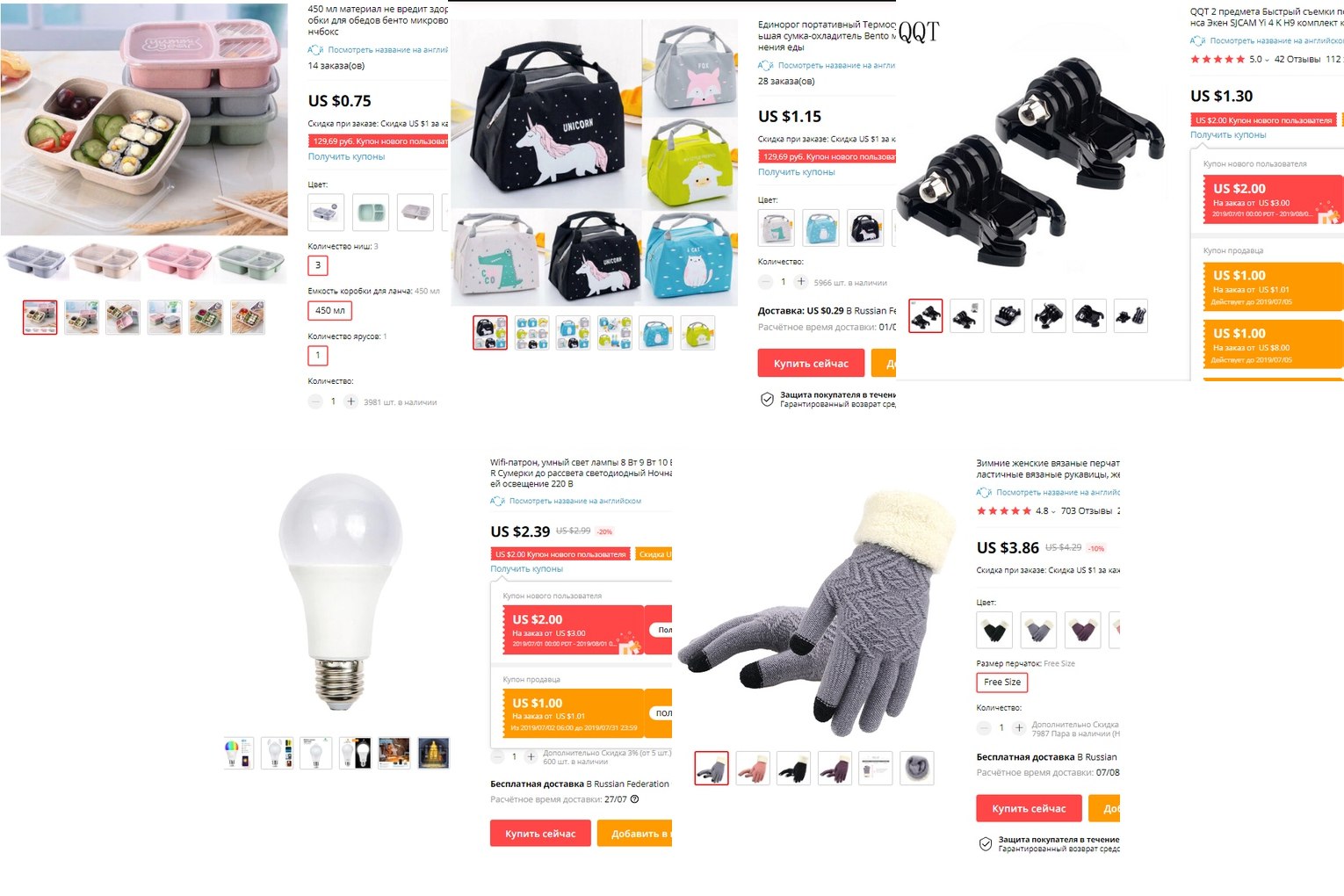Click Получить купоны link under the lunch box
This screenshot has width=1344, height=896.
[x=346, y=156]
